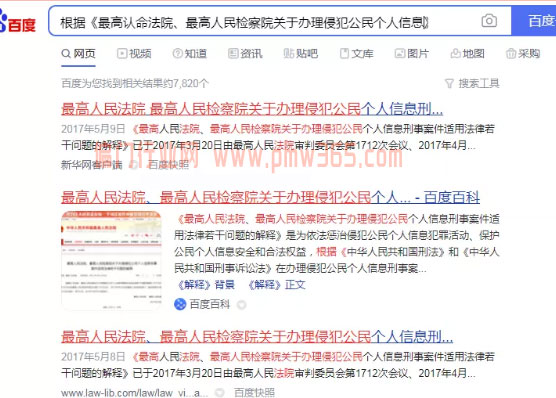Click the funnel icon by 搜索工具
Image resolution: width=556 pixels, height=398 pixels.
pos(449,84)
